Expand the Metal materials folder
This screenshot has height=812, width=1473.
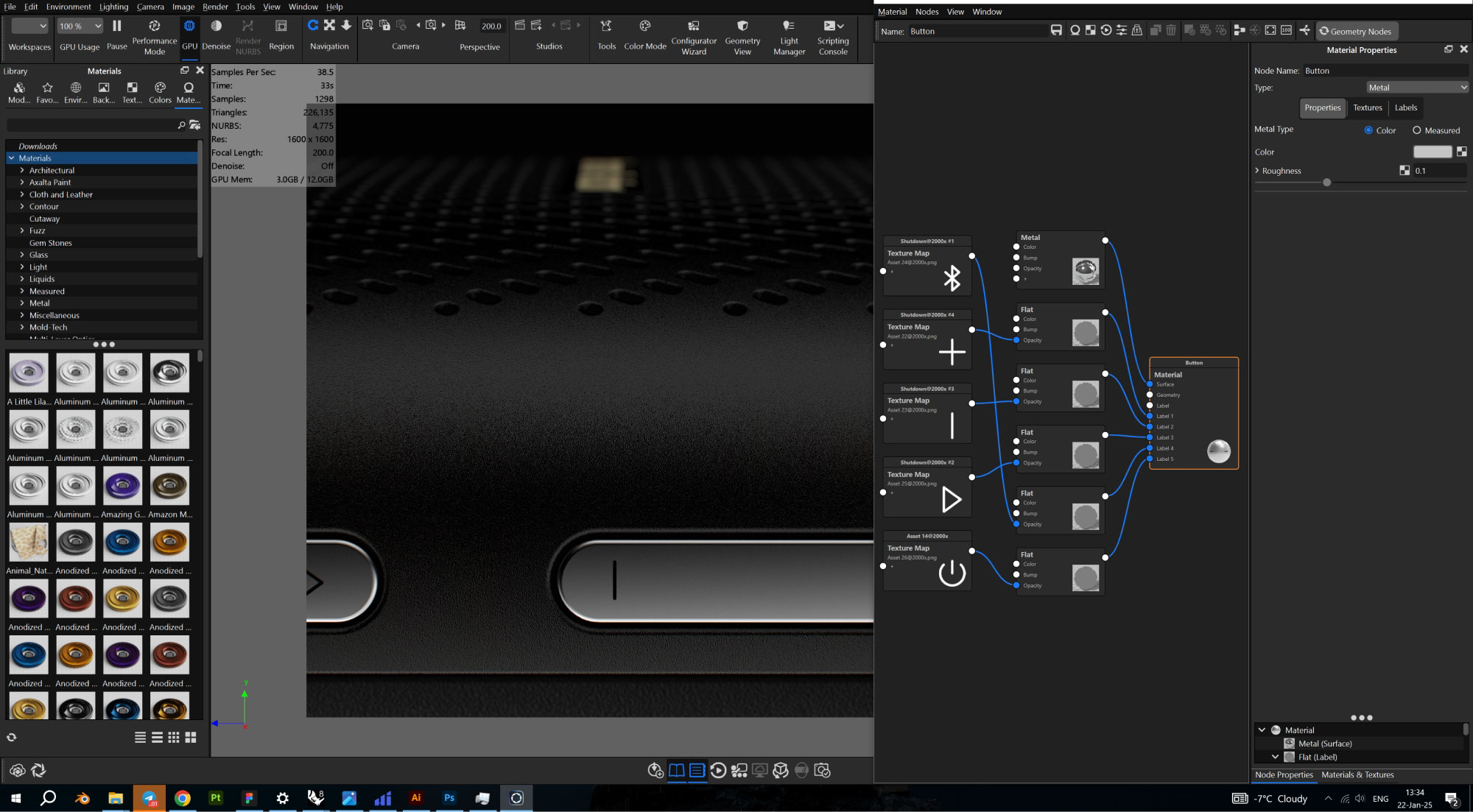[22, 303]
